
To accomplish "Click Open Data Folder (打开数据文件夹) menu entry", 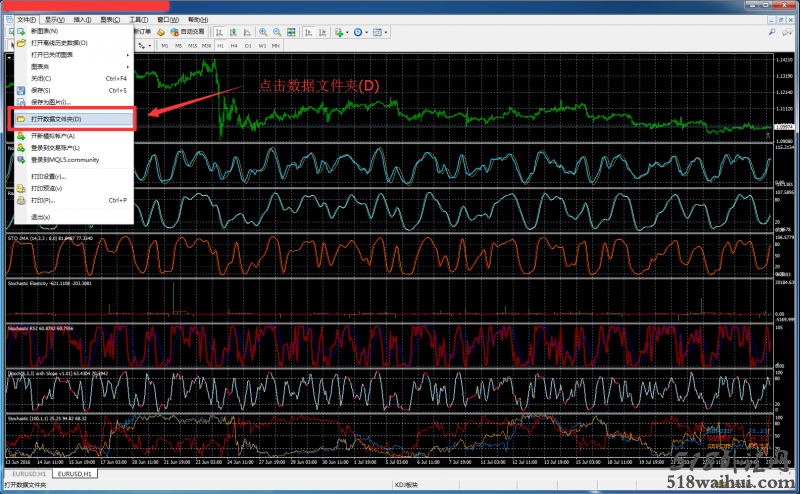I will pyautogui.click(x=57, y=119).
